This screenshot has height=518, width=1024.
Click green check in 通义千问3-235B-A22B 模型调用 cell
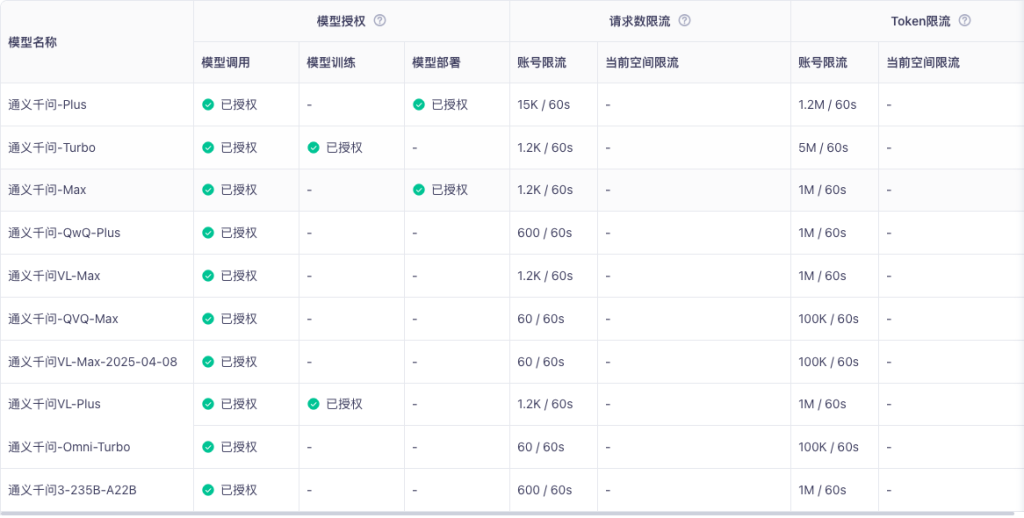click(208, 490)
